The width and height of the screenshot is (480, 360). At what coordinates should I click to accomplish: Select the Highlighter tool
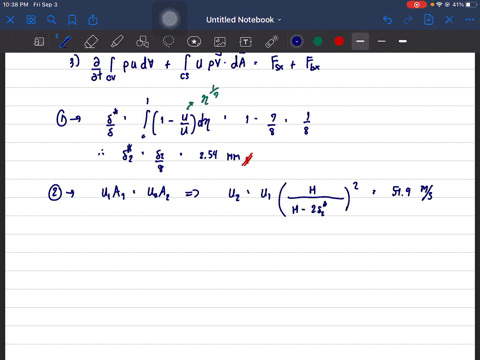(117, 42)
